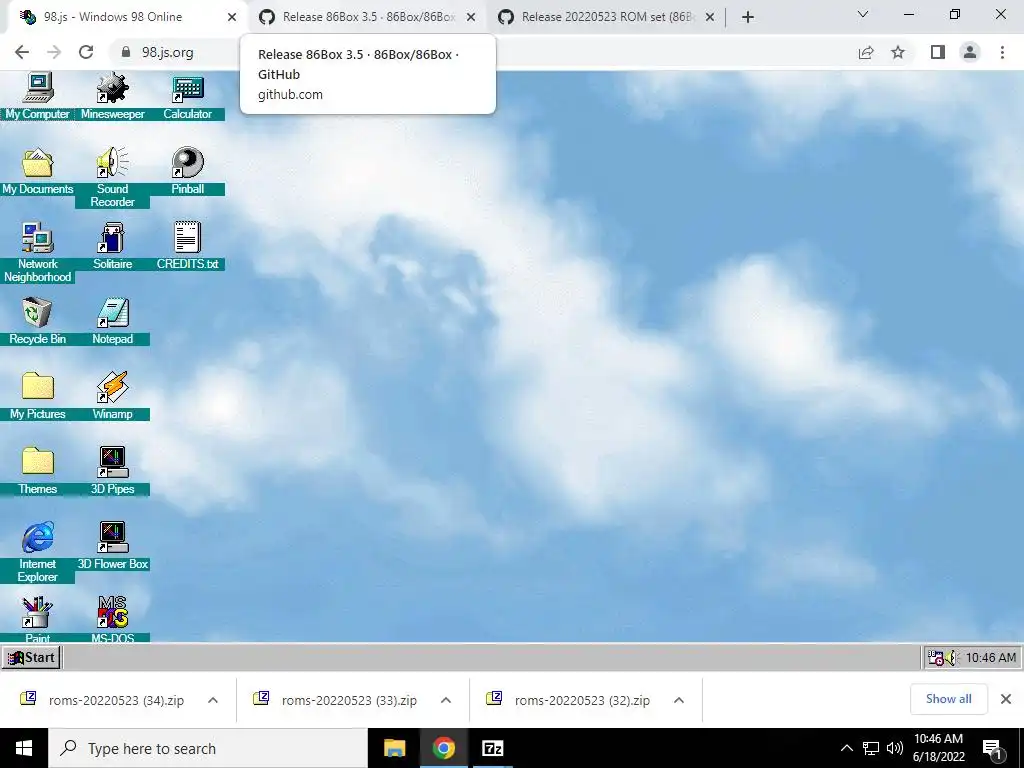Image resolution: width=1024 pixels, height=768 pixels.
Task: Click the Win98 tray volume speaker icon
Action: tap(951, 658)
